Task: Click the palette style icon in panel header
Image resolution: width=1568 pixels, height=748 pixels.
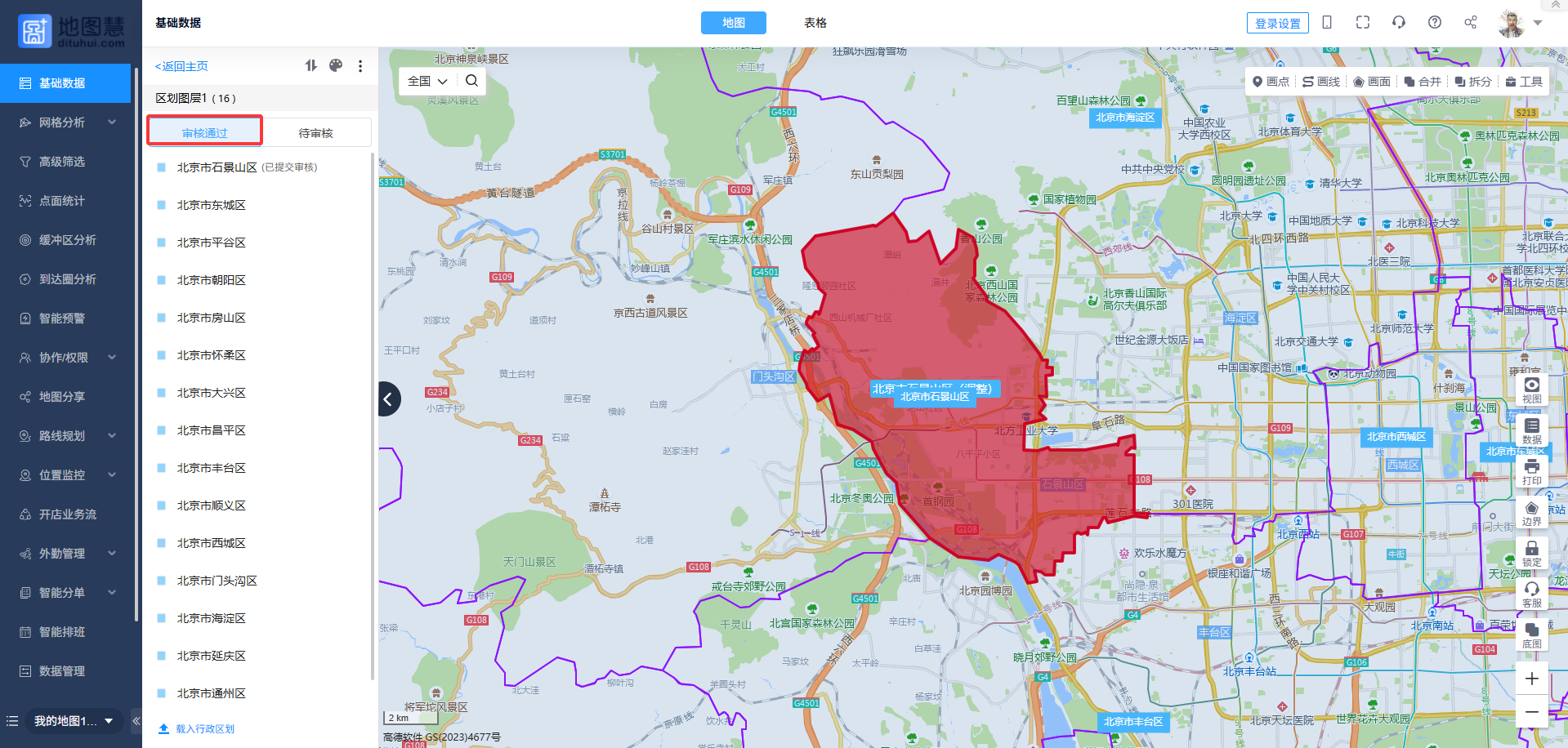Action: (335, 65)
